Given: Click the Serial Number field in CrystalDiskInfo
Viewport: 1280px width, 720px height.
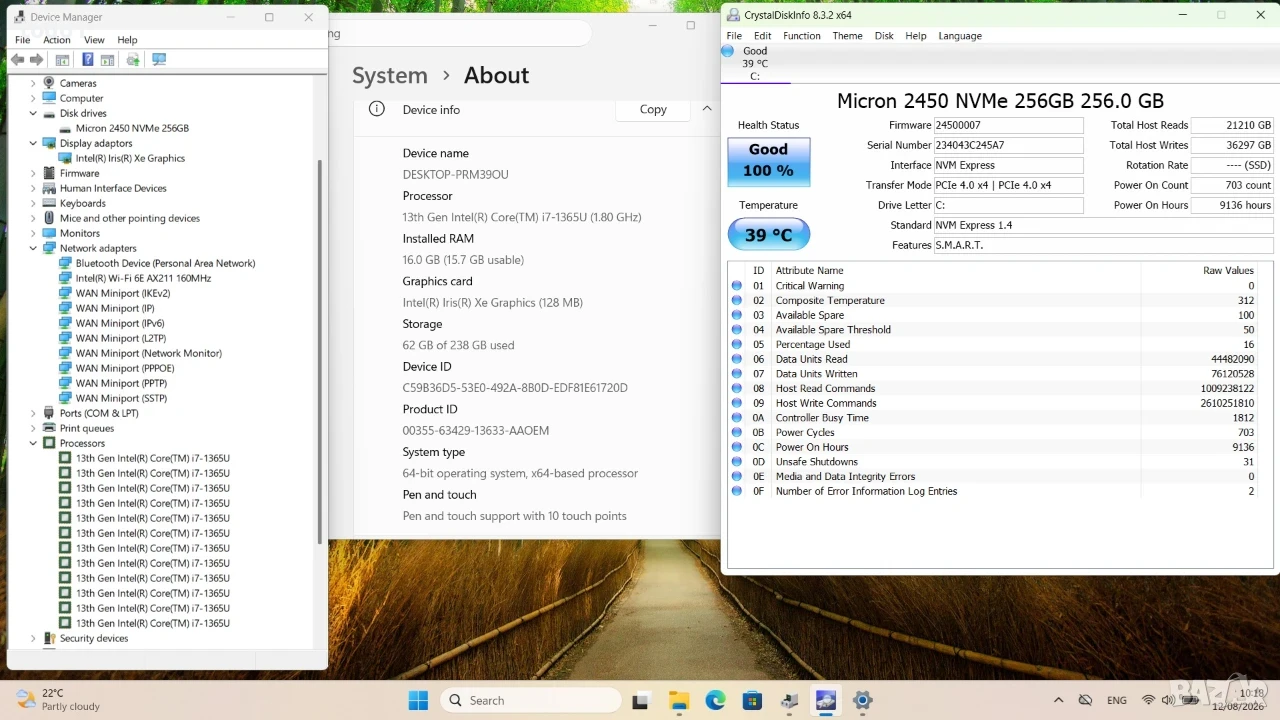Looking at the screenshot, I should [x=1008, y=146].
